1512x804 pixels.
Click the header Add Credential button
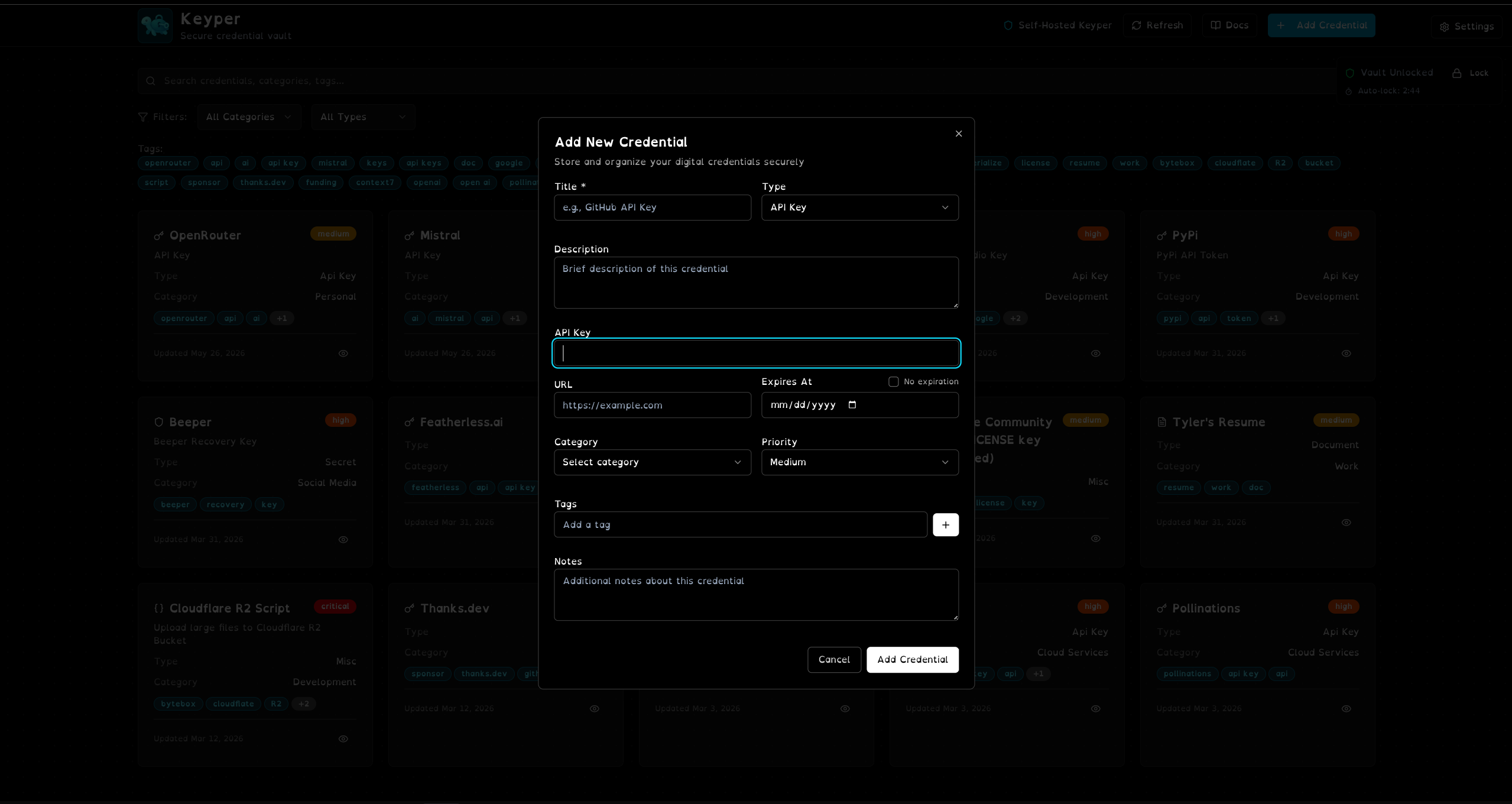pyautogui.click(x=1321, y=25)
